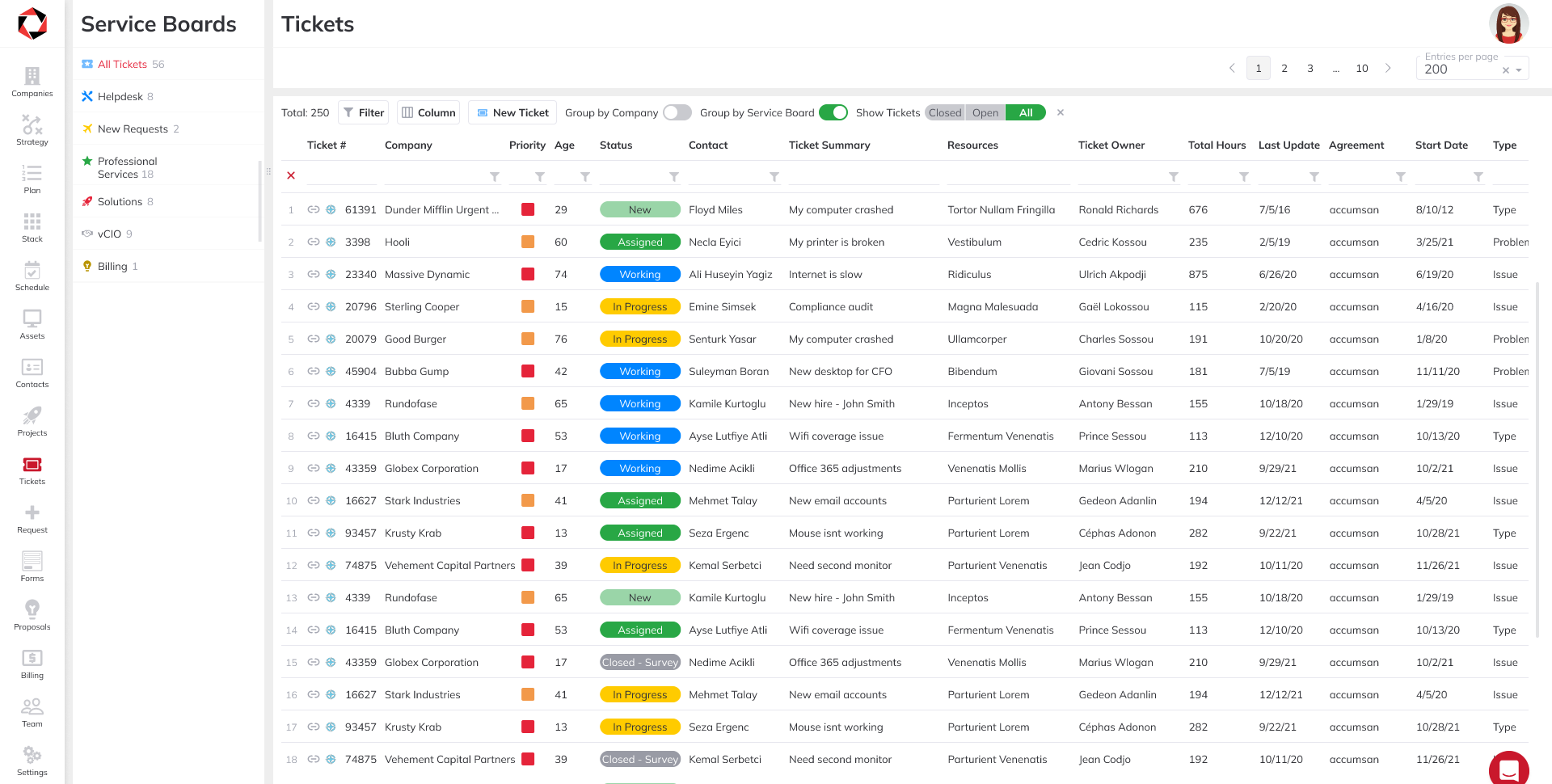Toggle Group by Company switch

[677, 112]
